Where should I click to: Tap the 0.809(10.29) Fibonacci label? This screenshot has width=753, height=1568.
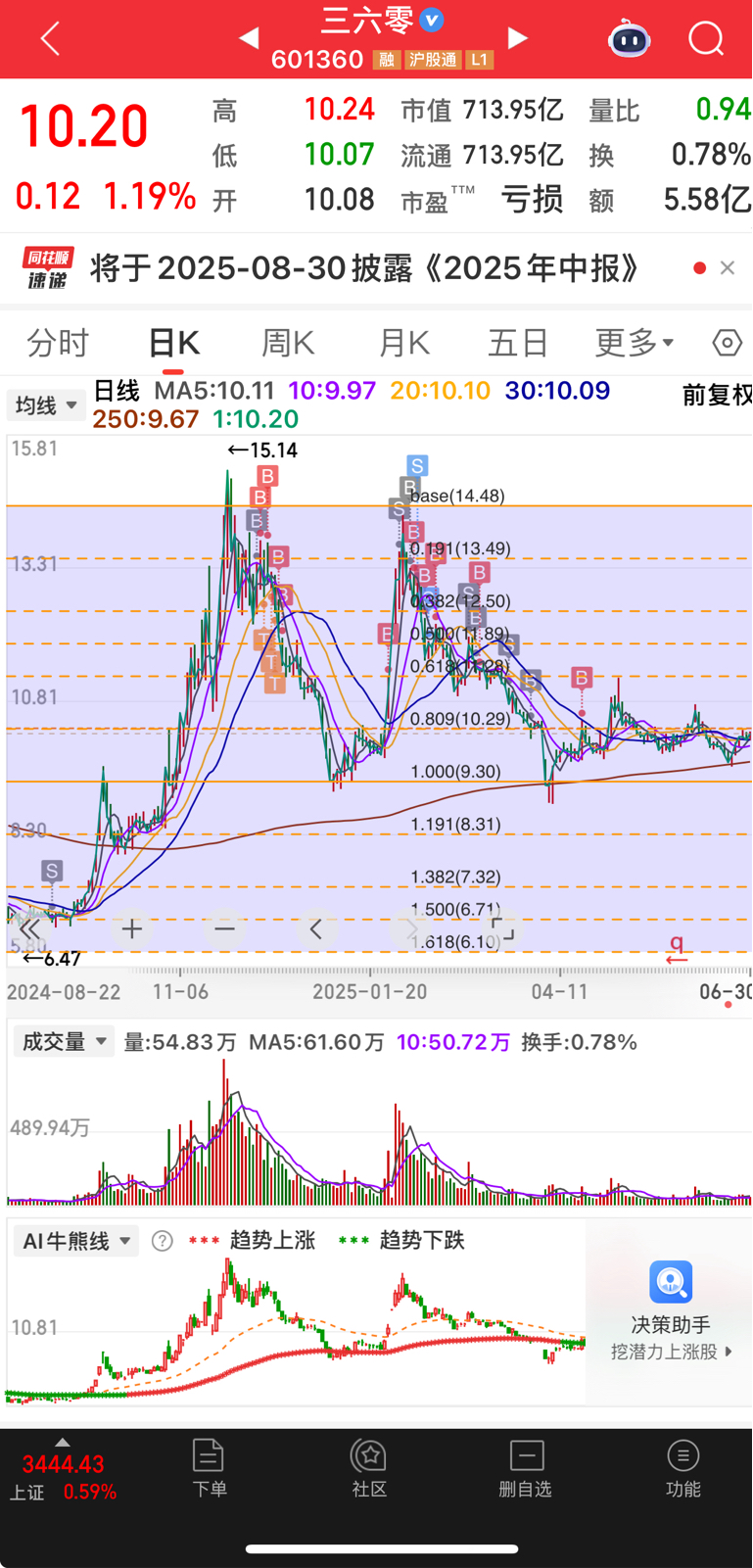tap(460, 719)
